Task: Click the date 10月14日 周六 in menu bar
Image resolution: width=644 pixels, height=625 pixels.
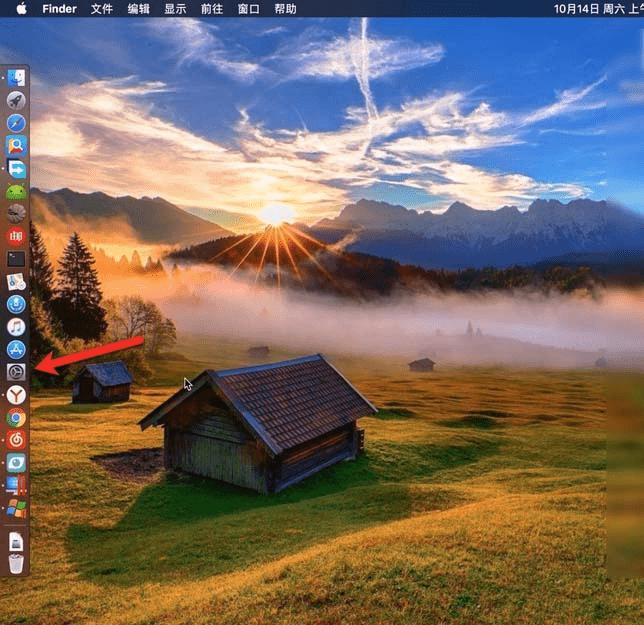Action: click(589, 9)
